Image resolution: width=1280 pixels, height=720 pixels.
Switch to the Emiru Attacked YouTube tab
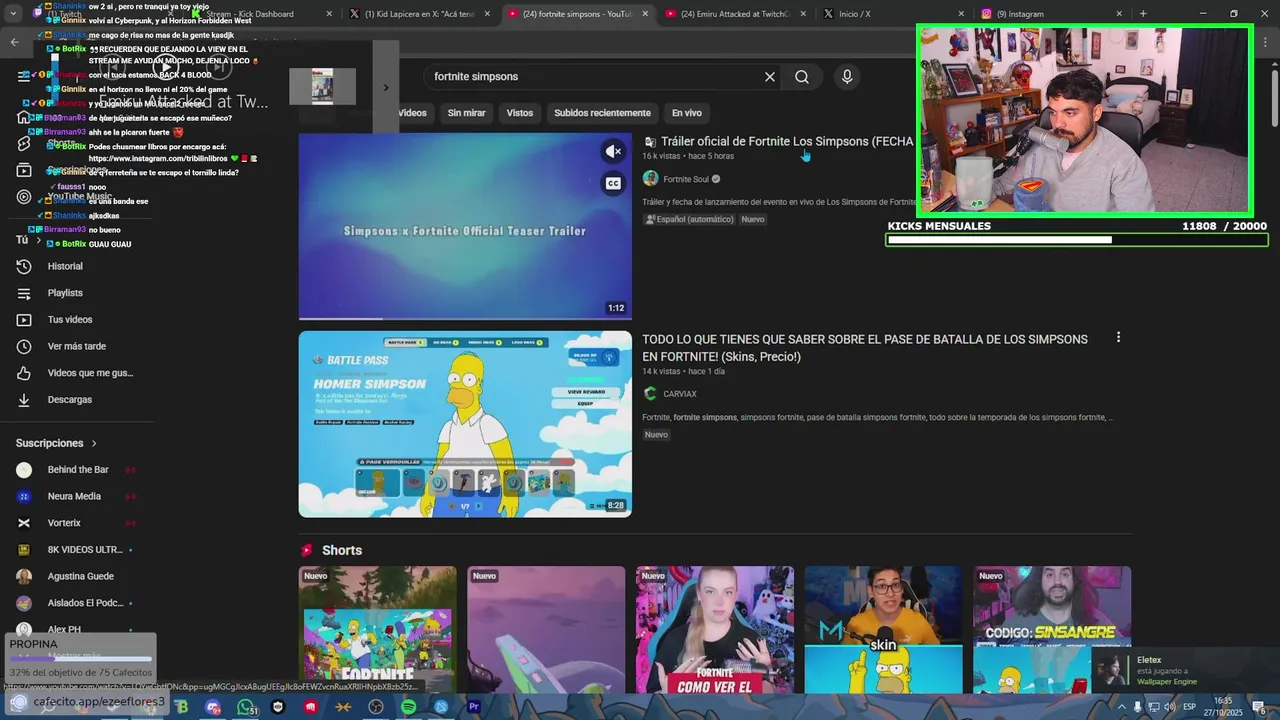(735, 14)
